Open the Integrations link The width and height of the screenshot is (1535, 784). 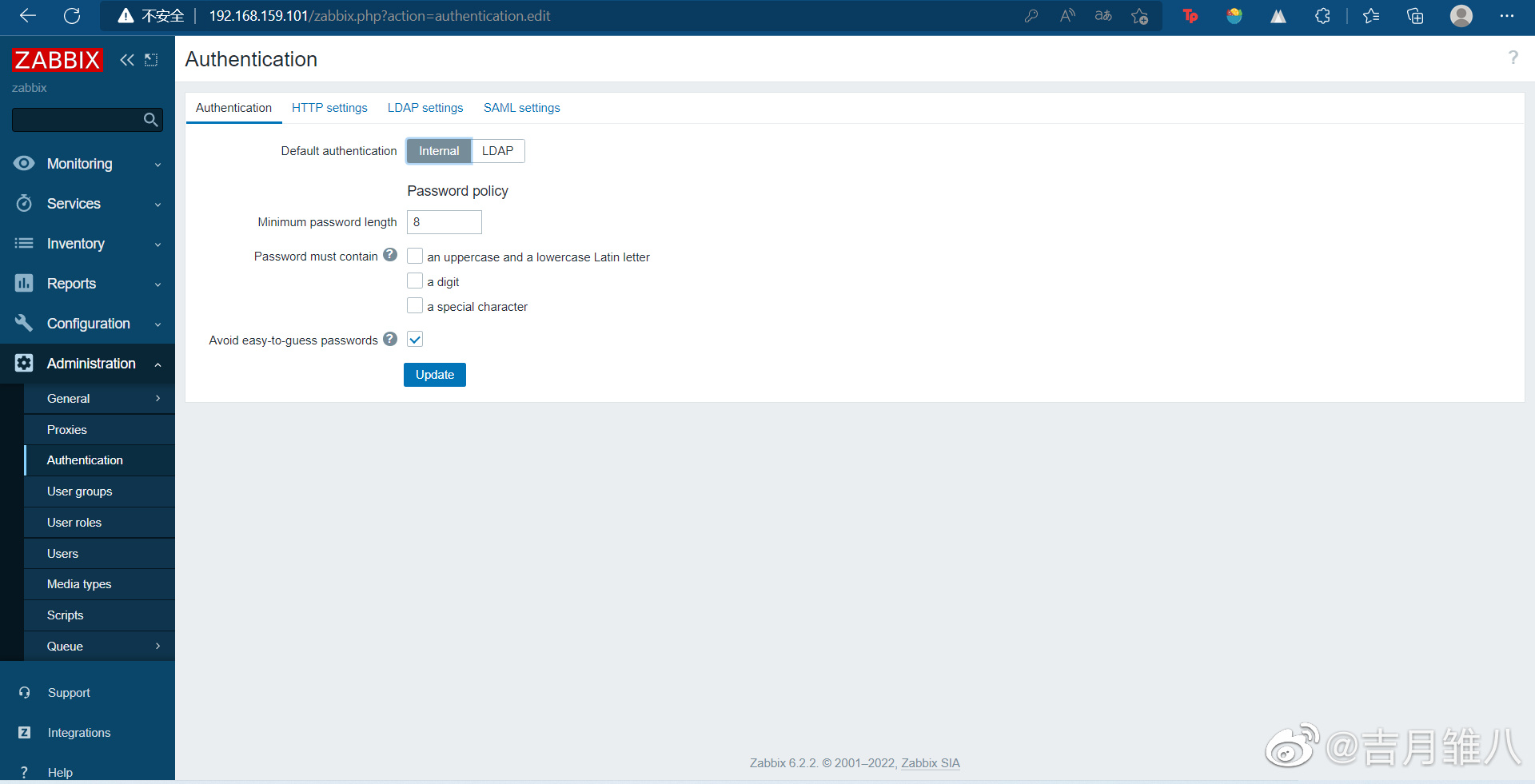(x=79, y=733)
